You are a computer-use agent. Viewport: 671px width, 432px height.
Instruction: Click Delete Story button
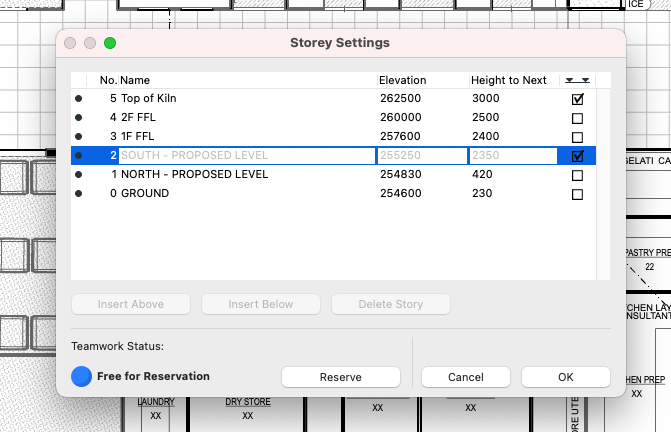(x=391, y=304)
